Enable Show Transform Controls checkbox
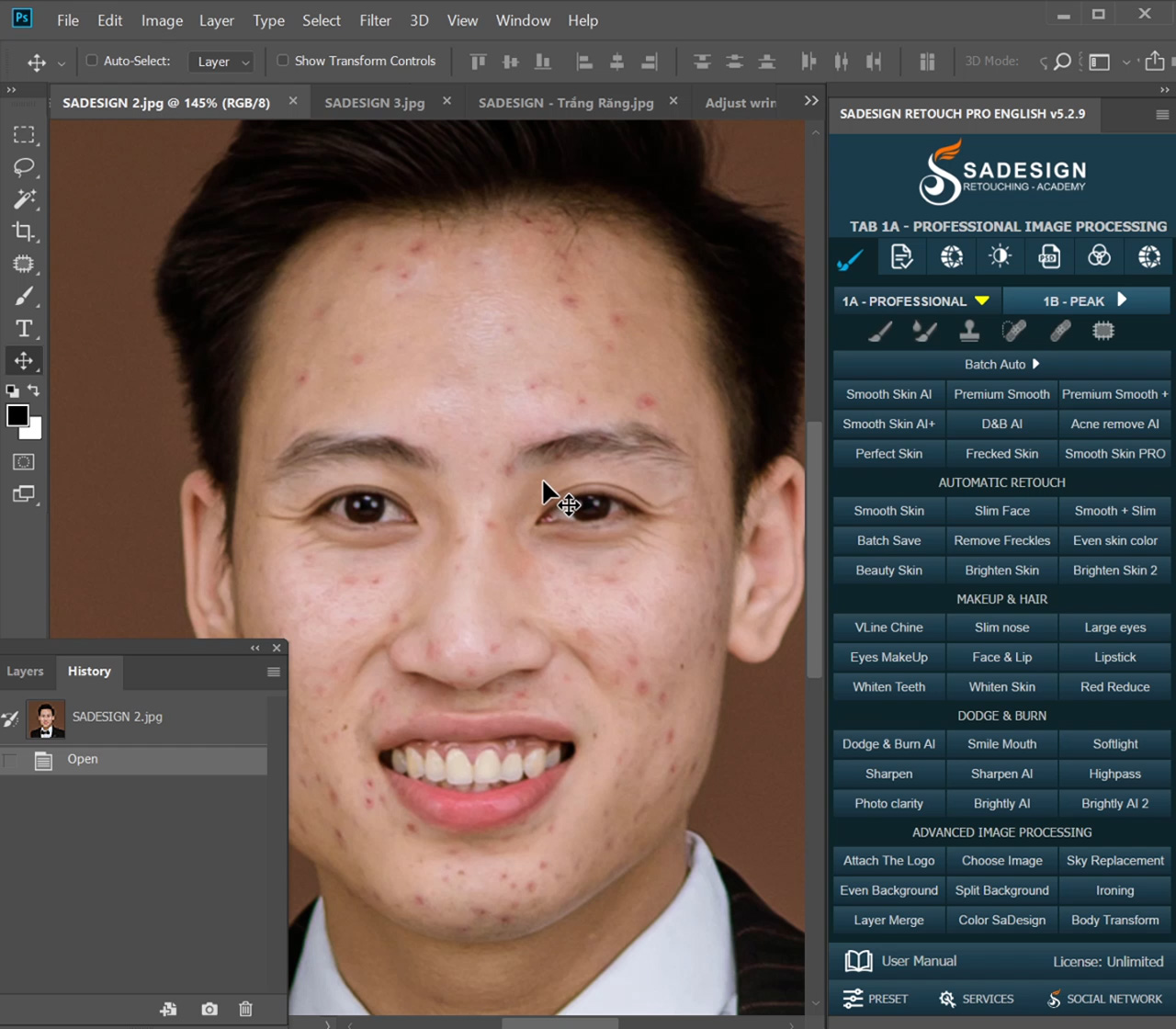Image resolution: width=1176 pixels, height=1029 pixels. 283,61
